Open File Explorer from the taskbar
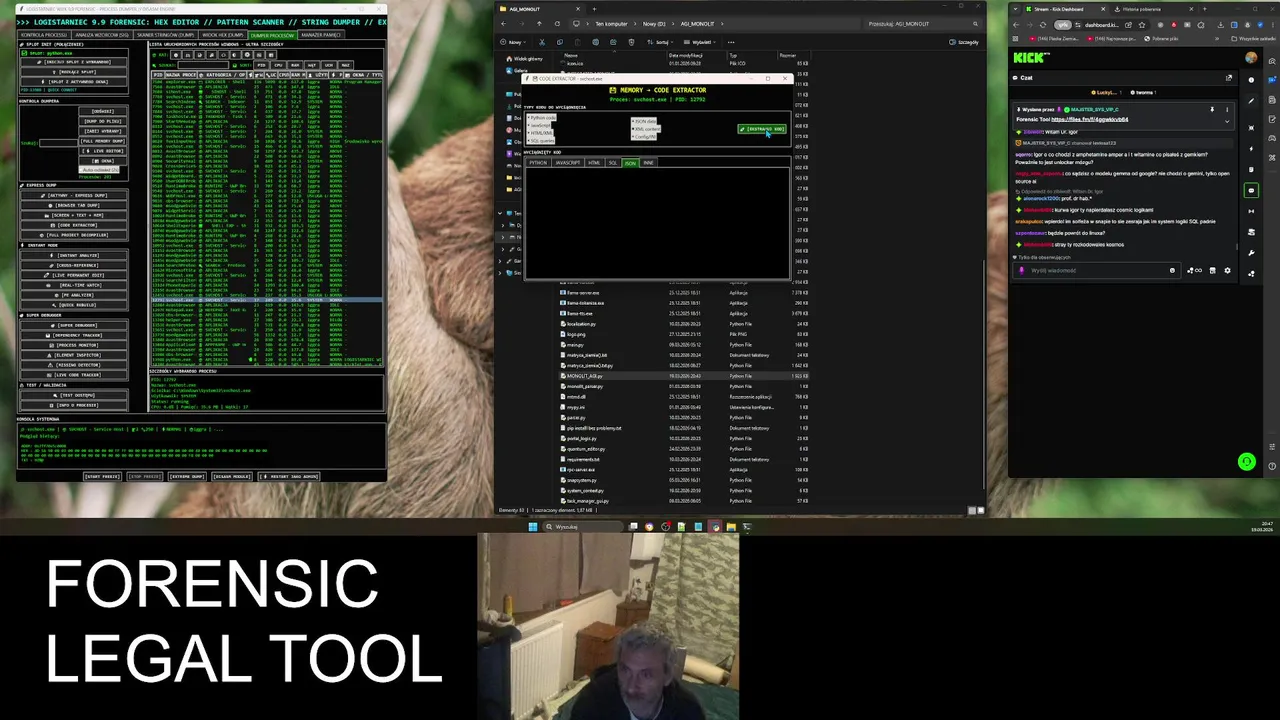The image size is (1280, 720). pos(731,527)
